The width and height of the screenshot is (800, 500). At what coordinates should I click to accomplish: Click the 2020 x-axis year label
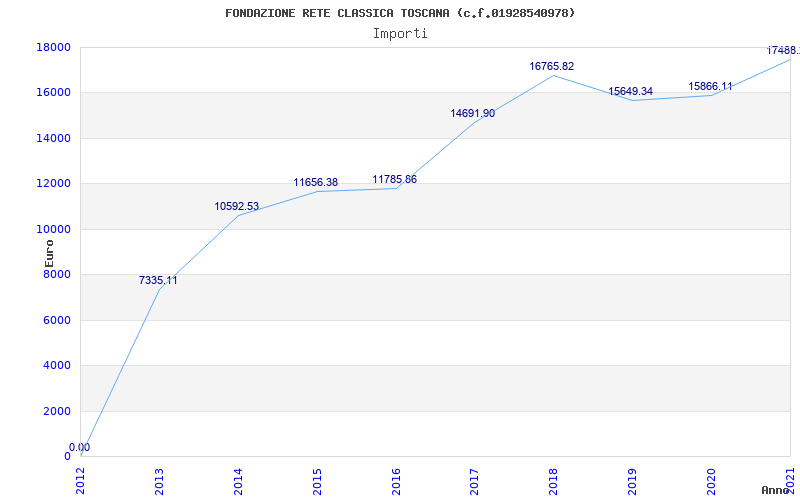(711, 481)
